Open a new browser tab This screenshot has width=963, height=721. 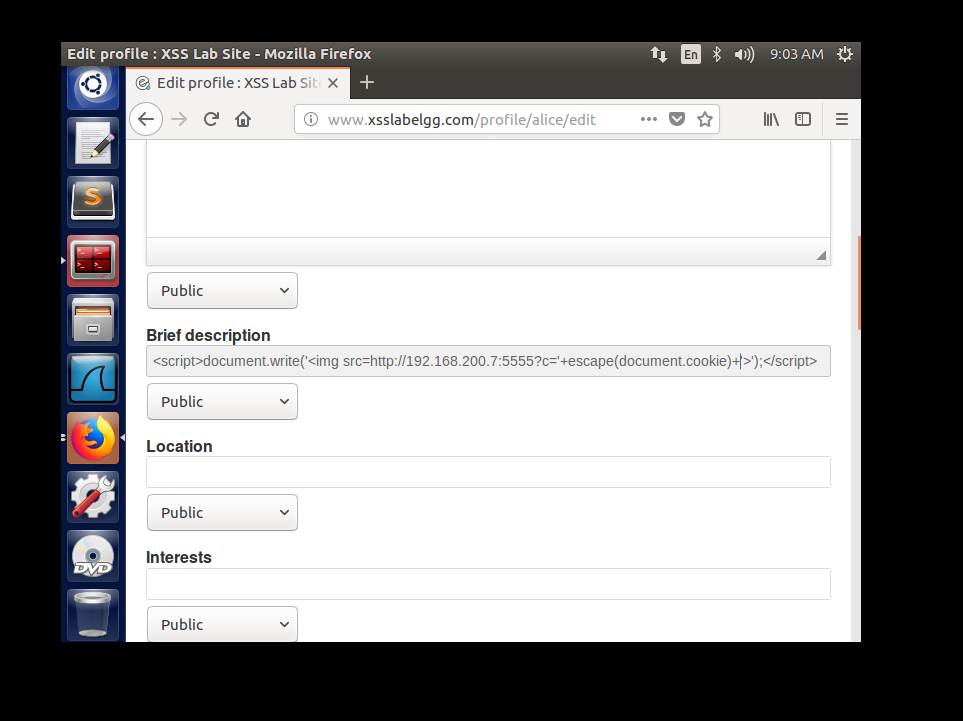click(x=367, y=82)
